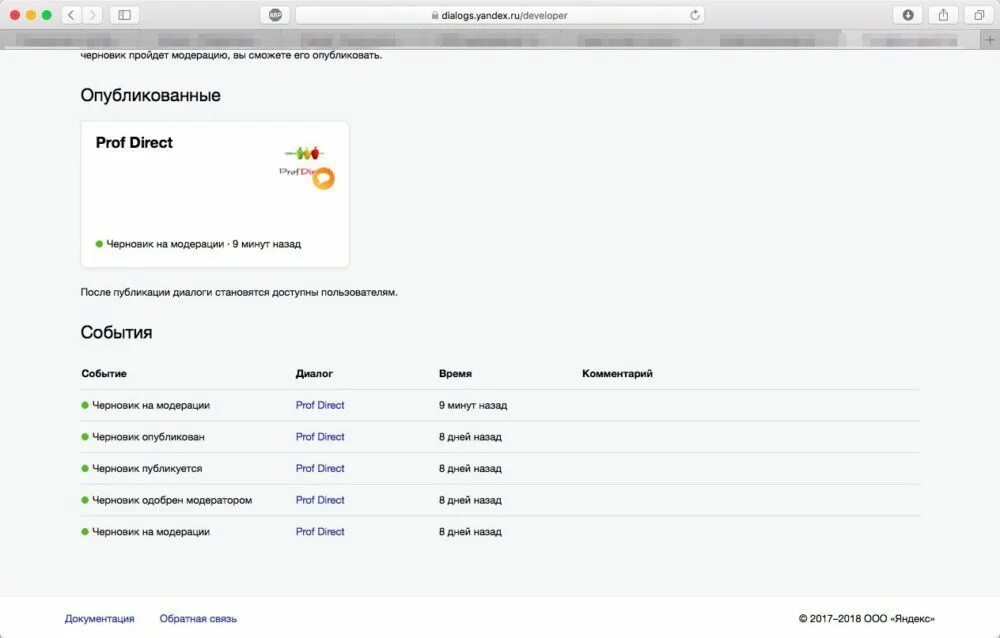Screen dimensions: 1000x638
Task: Click the Опубликованные section heading
Action: (151, 95)
